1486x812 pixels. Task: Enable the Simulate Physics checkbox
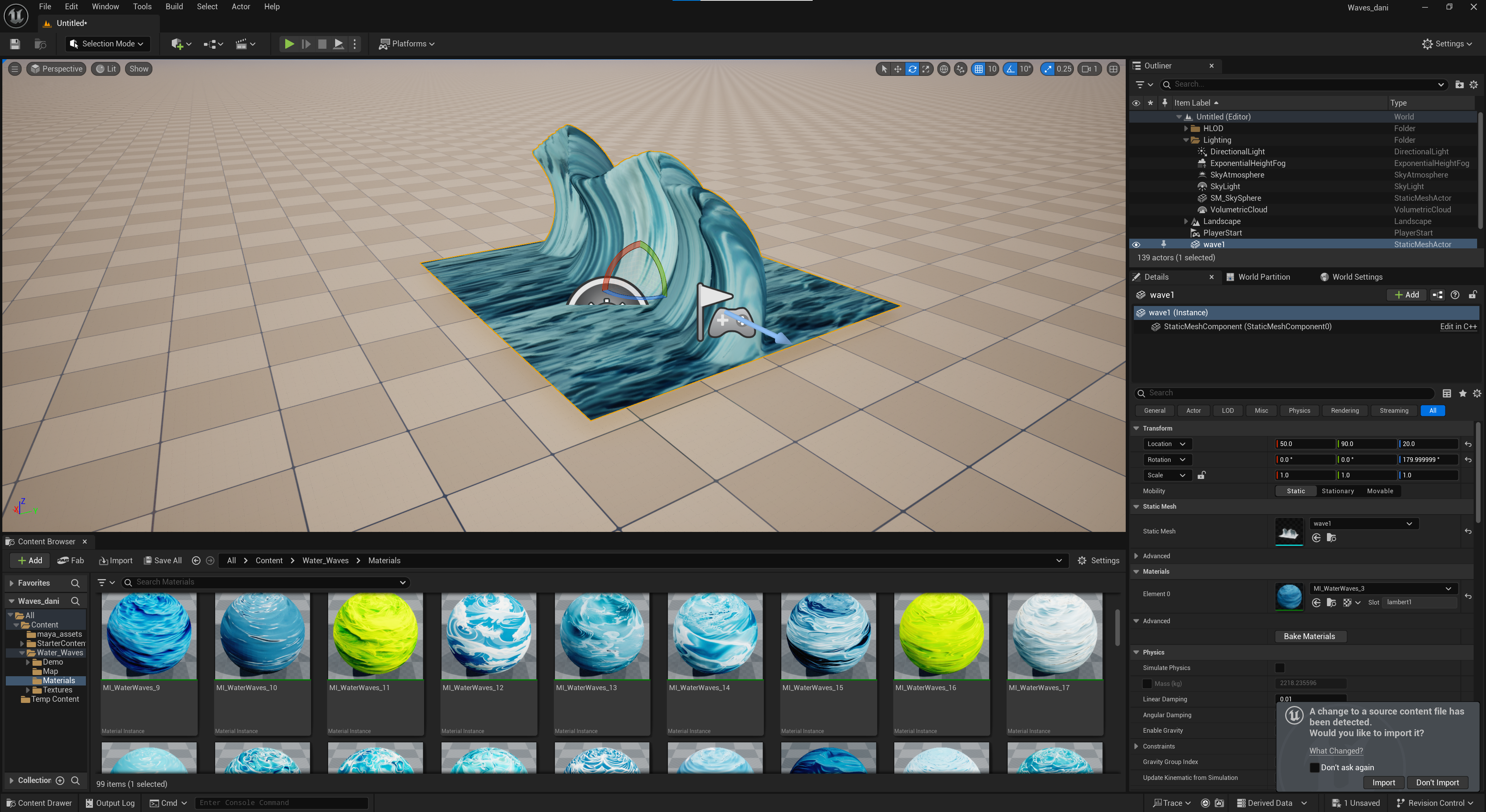point(1279,668)
